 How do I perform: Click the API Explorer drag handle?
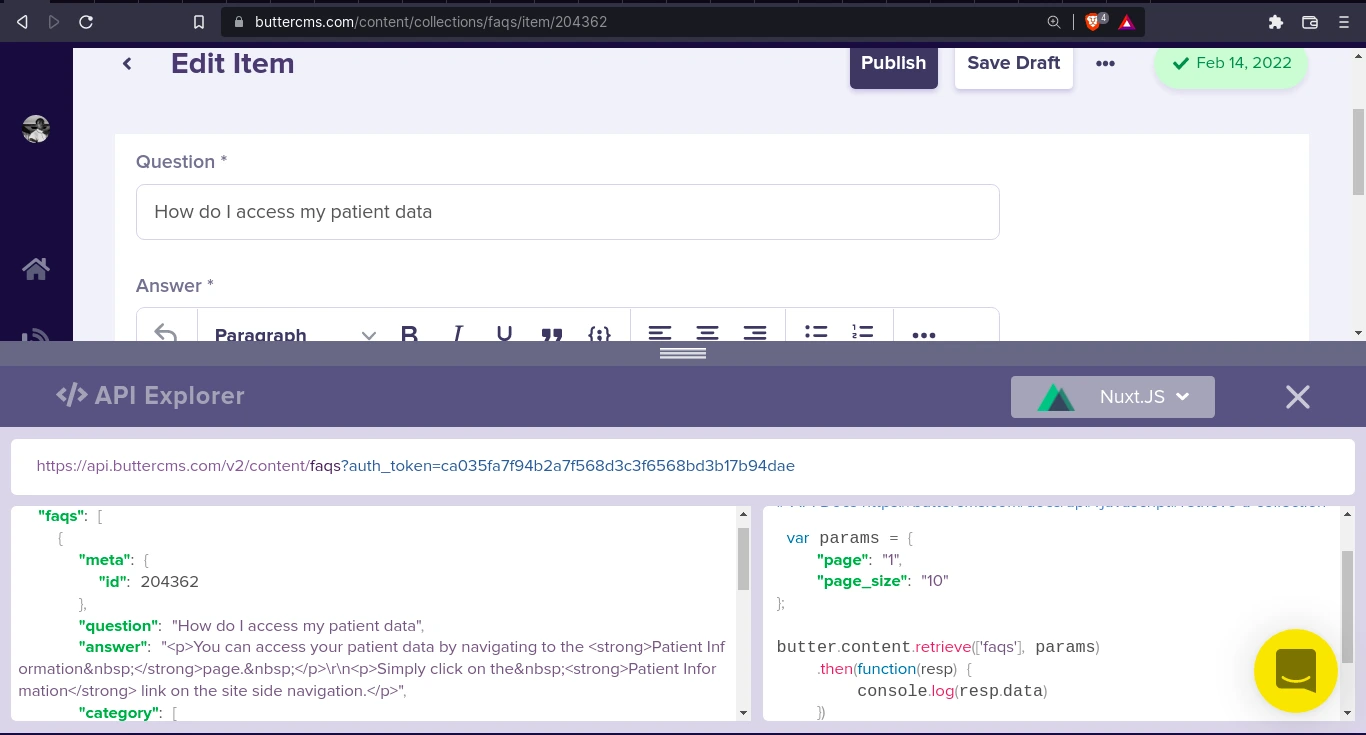click(683, 353)
